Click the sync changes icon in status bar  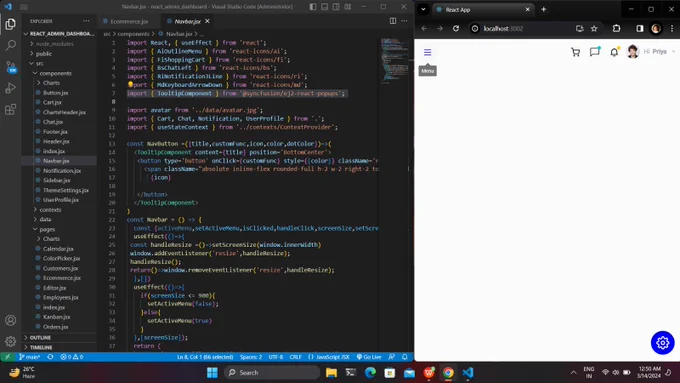(x=50, y=357)
